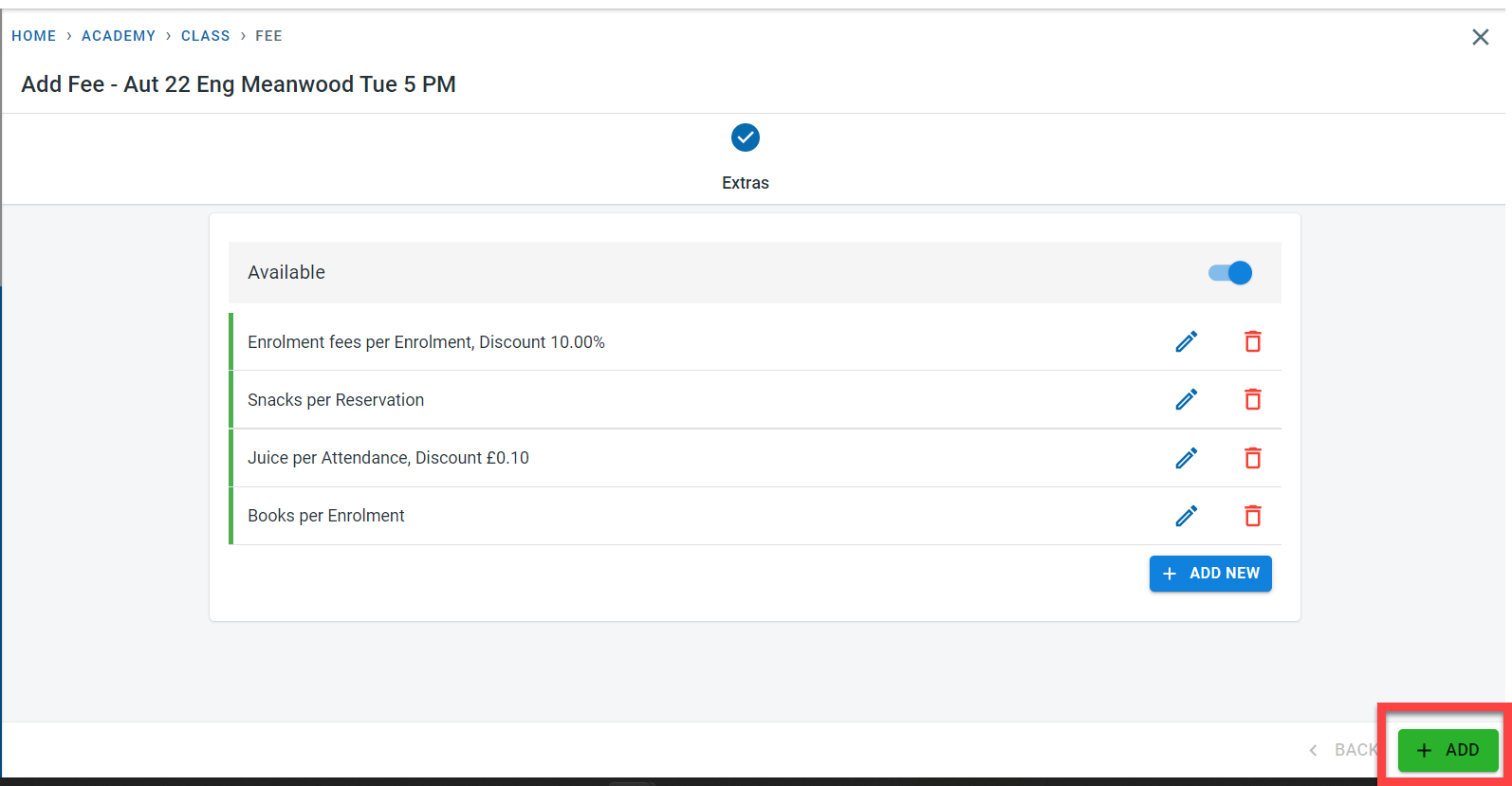Select the FEE breadcrumb item
Screen dimensions: 1512x786
[x=268, y=36]
